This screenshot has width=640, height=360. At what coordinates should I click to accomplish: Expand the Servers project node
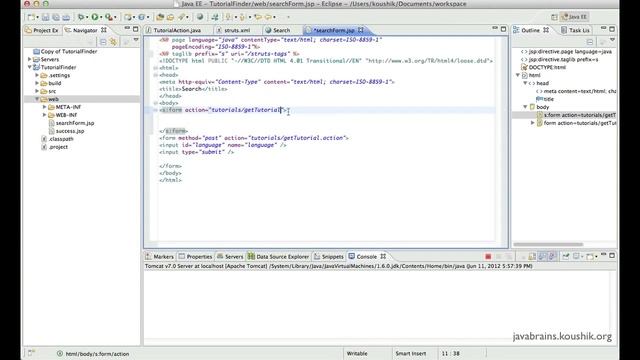29,59
